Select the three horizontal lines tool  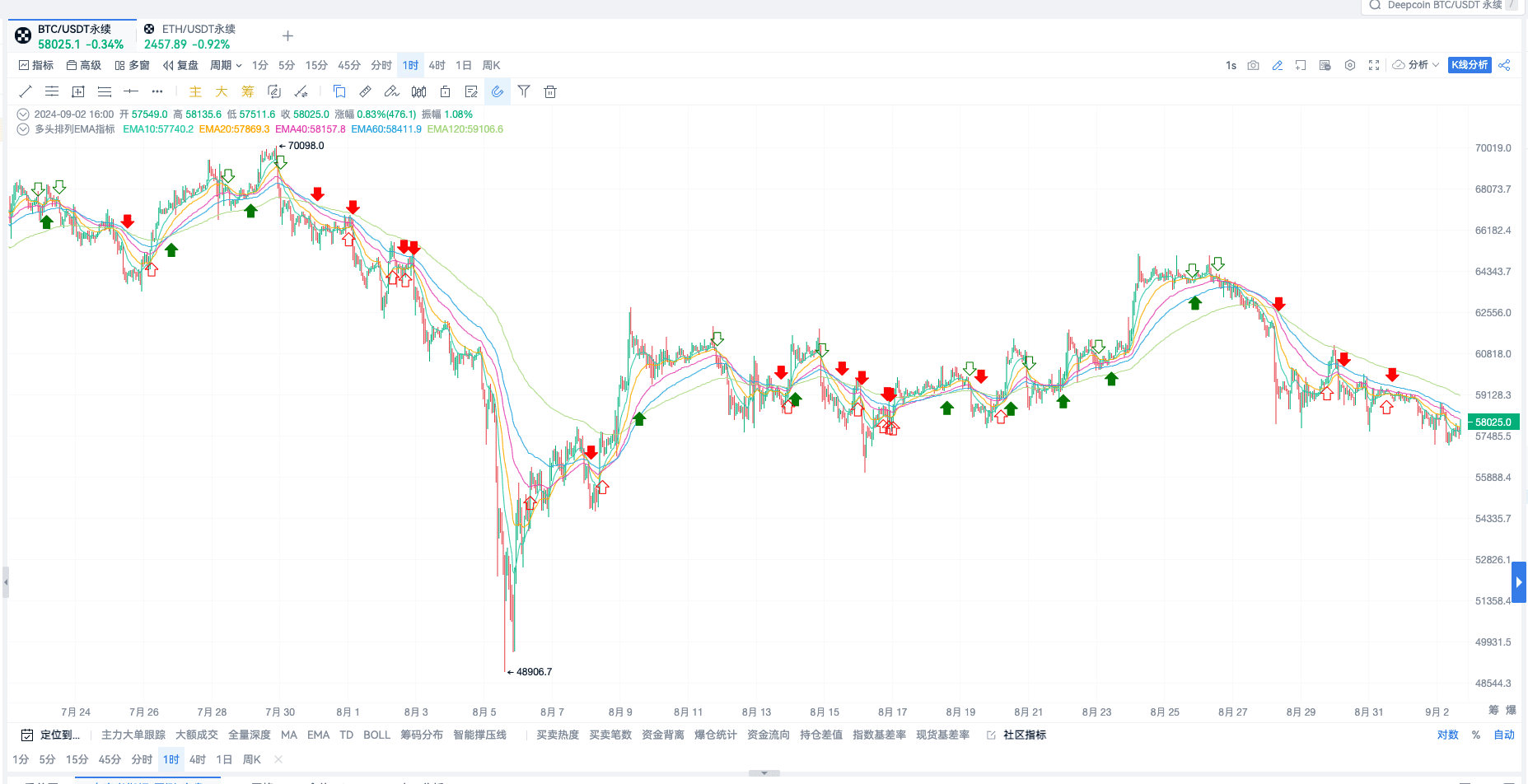point(105,91)
